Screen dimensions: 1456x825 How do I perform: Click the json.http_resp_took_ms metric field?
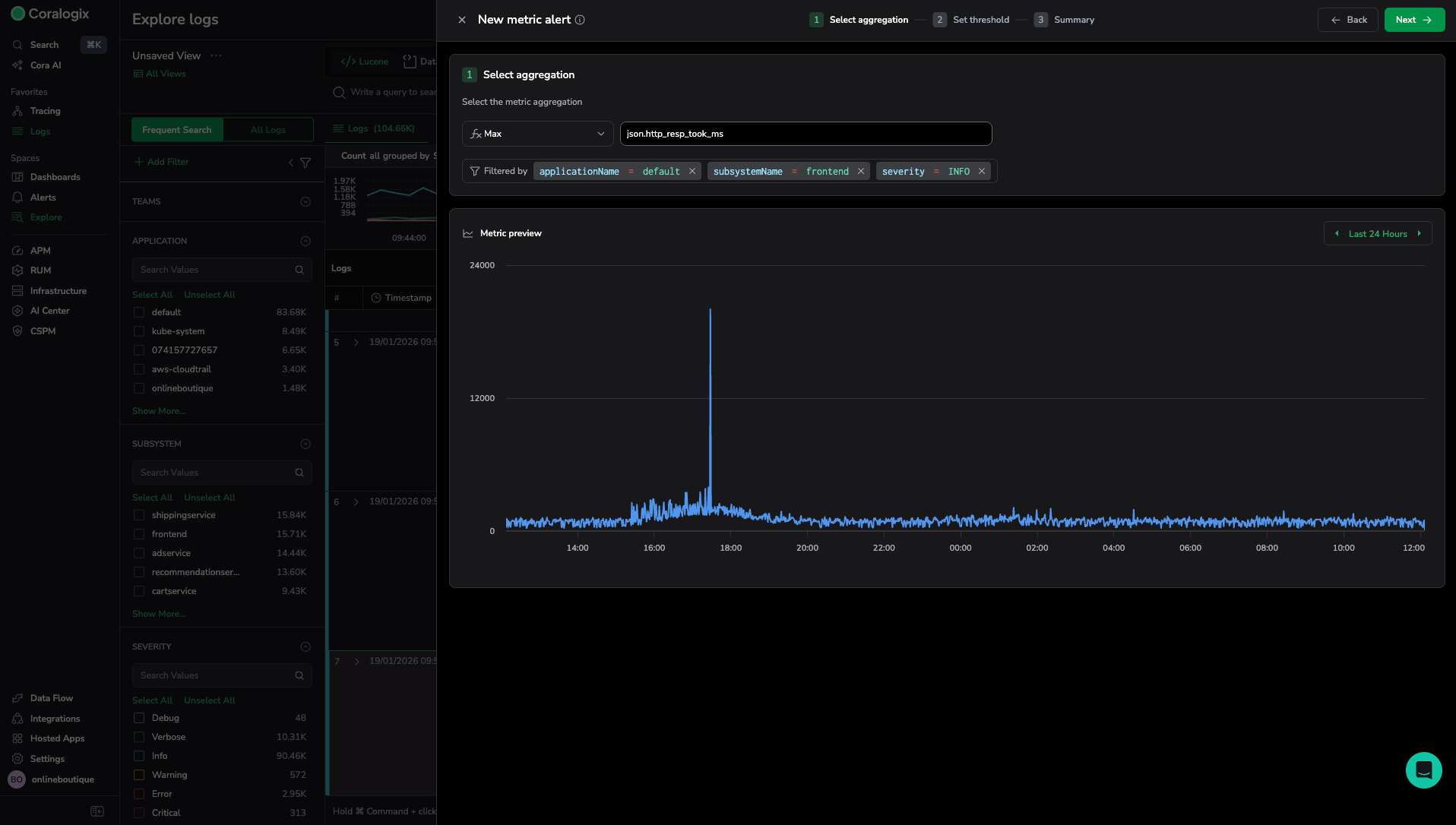coord(806,134)
